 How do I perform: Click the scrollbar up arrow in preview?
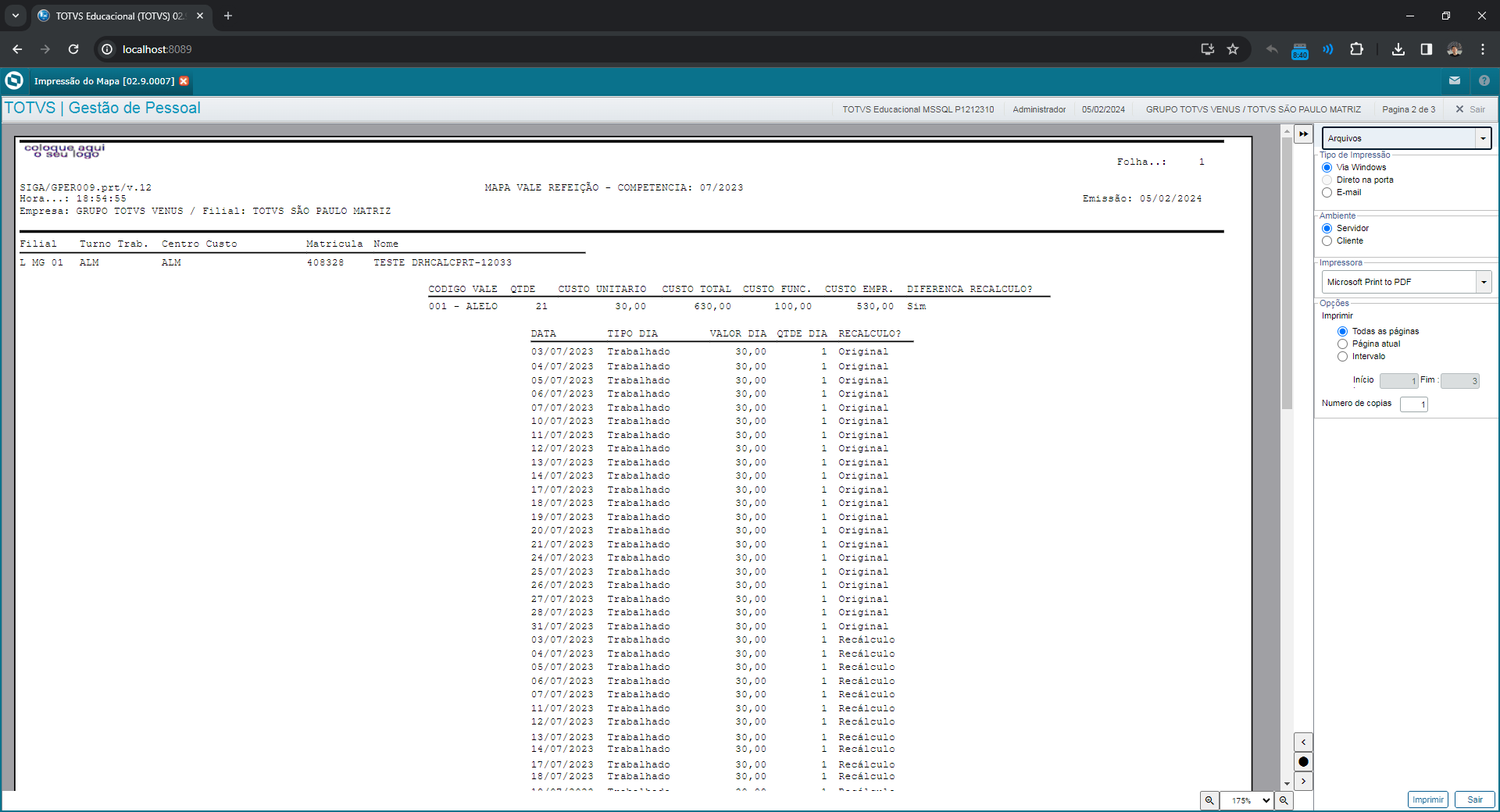tap(1287, 131)
